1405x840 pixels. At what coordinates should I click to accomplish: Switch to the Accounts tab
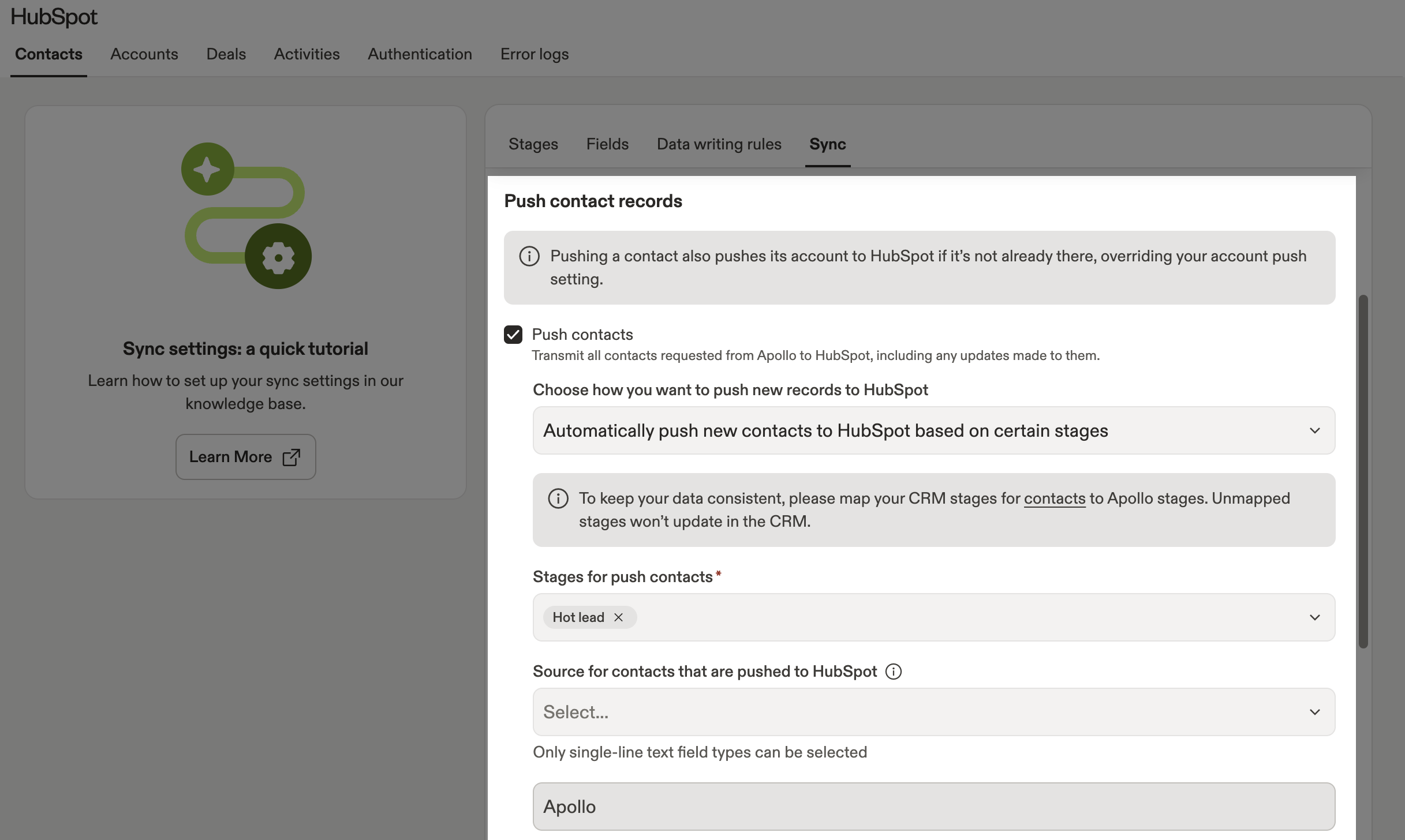point(144,54)
